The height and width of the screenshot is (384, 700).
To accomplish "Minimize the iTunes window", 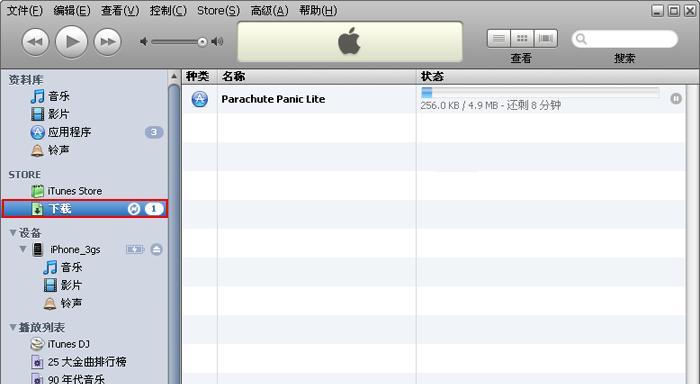I will point(657,10).
